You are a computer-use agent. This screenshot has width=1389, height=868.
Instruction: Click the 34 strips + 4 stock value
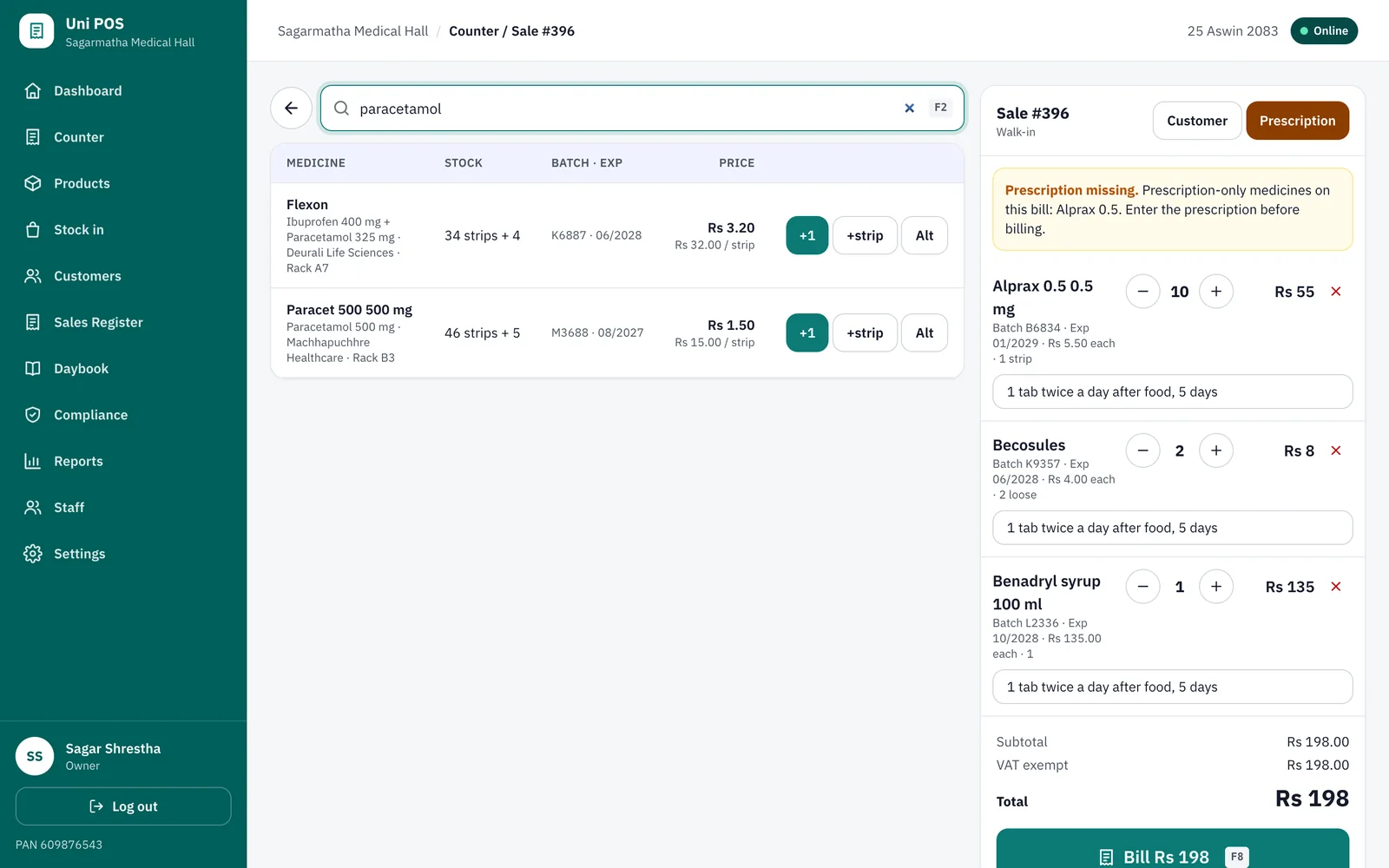click(482, 235)
